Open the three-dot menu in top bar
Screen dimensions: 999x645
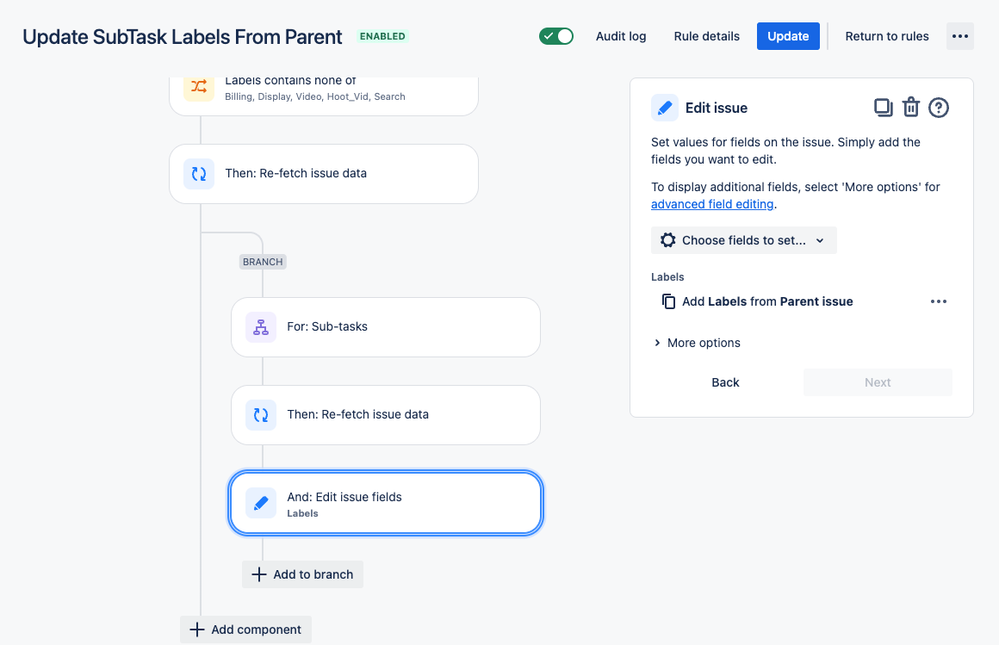(960, 36)
